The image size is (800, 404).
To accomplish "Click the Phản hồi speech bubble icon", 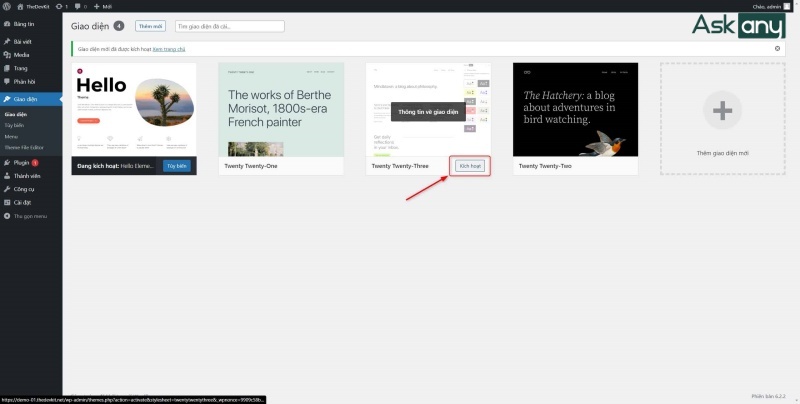I will 7,81.
